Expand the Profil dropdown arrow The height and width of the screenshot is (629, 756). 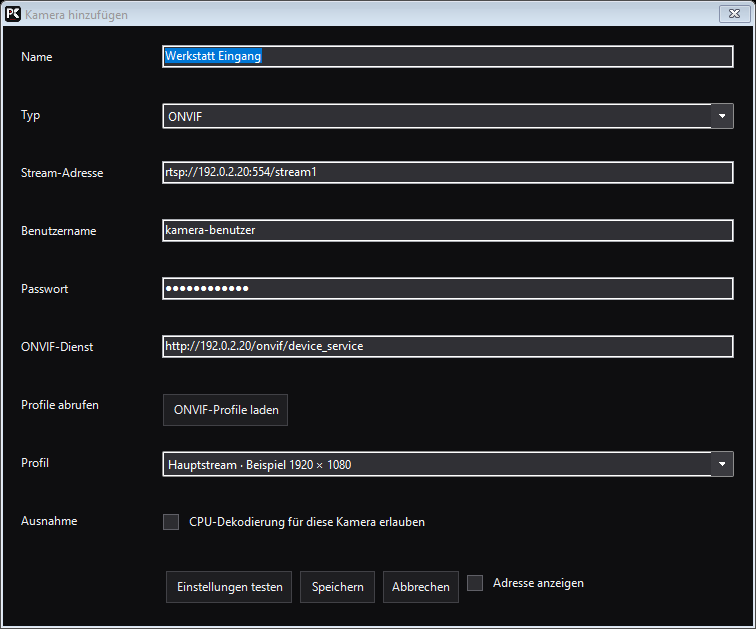(x=722, y=464)
